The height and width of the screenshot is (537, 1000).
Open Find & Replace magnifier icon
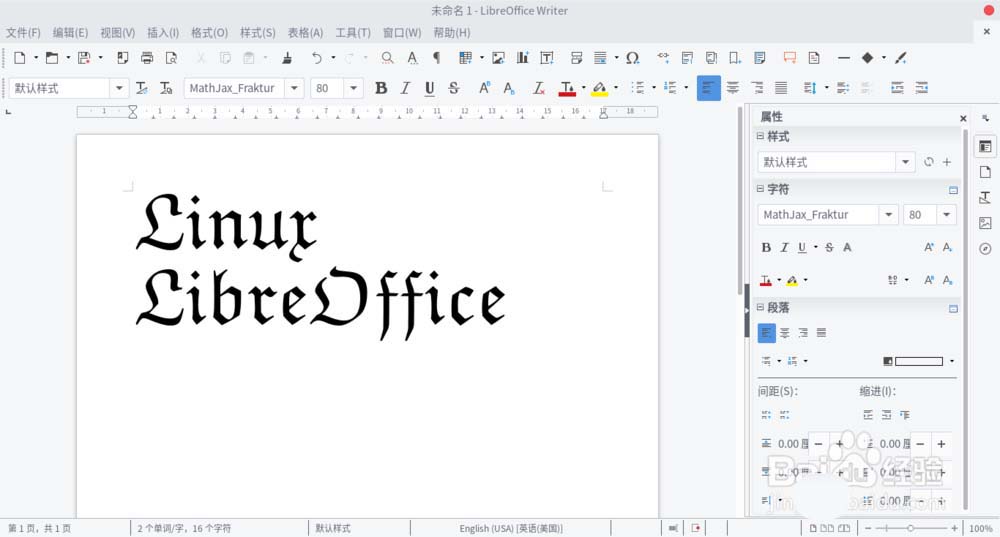tap(387, 58)
